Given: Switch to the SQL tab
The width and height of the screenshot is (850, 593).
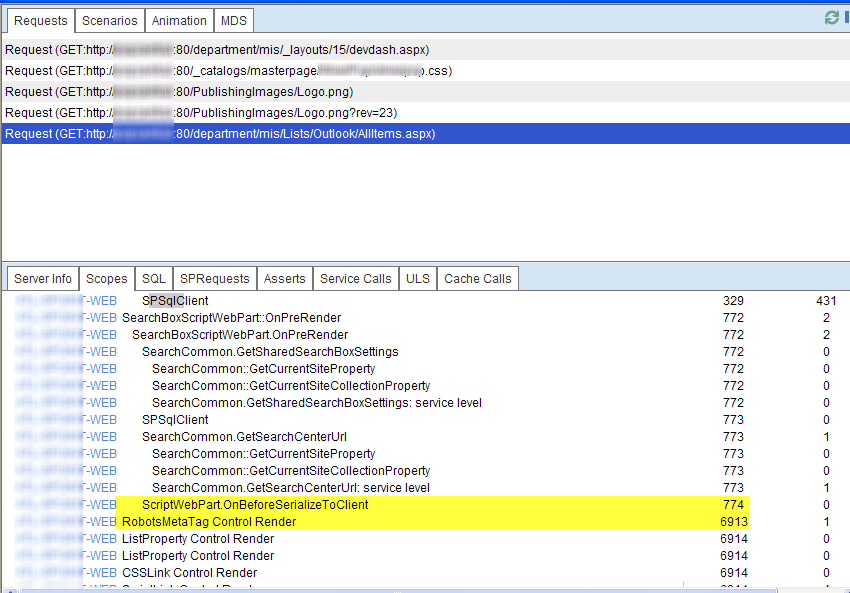Looking at the screenshot, I should tap(153, 279).
